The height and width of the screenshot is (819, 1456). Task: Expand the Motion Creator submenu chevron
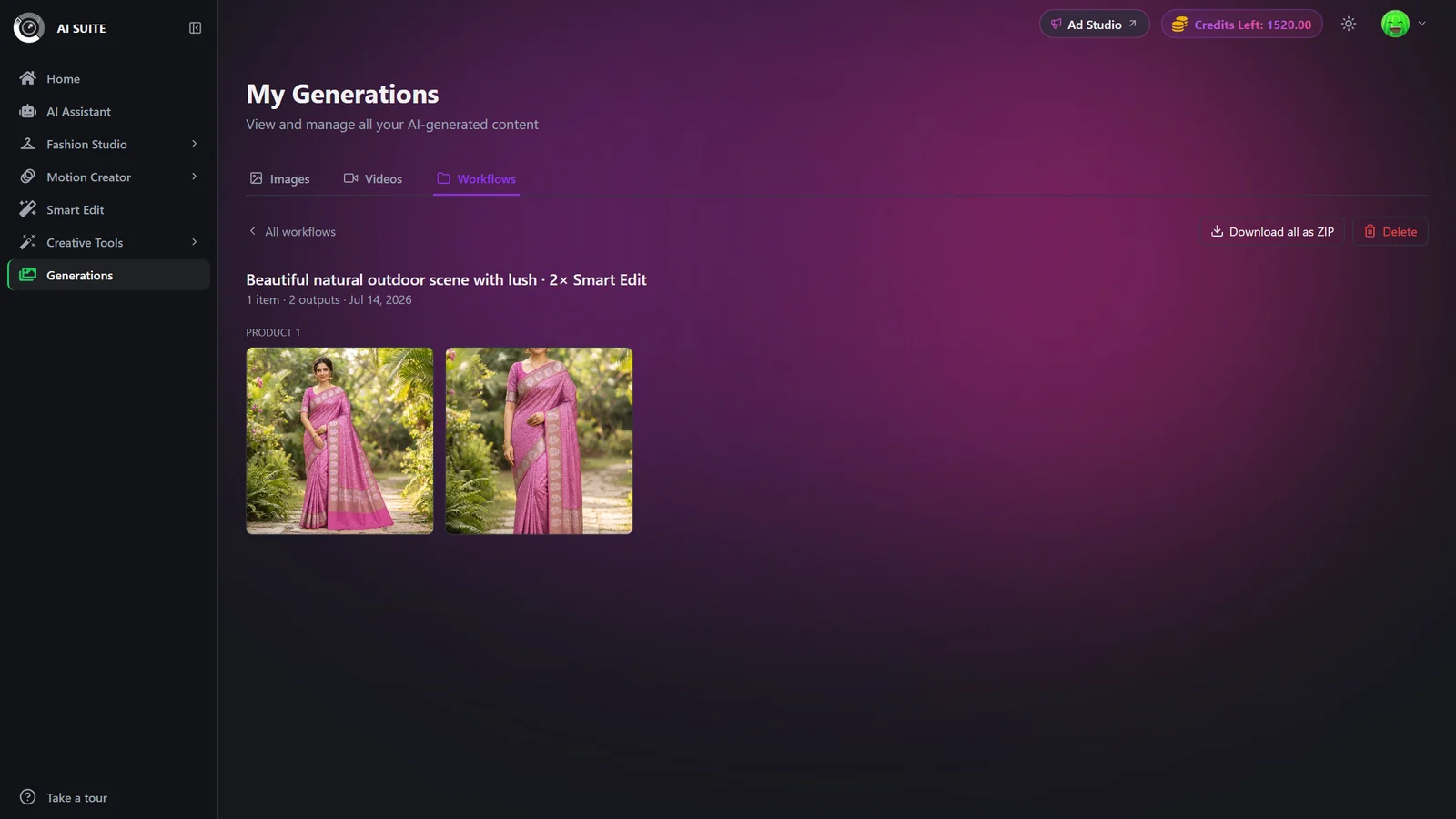(194, 177)
